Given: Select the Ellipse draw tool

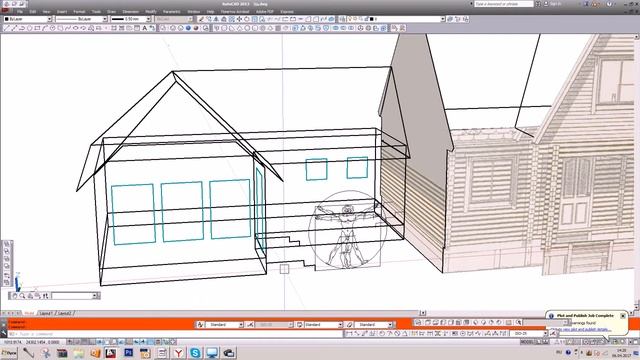Looking at the screenshot, I should 76,28.
